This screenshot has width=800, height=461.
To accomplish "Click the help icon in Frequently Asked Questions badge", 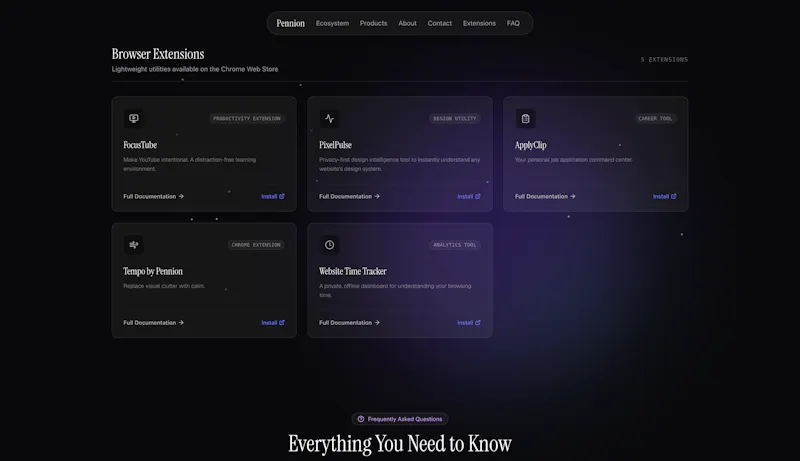I will tap(361, 419).
